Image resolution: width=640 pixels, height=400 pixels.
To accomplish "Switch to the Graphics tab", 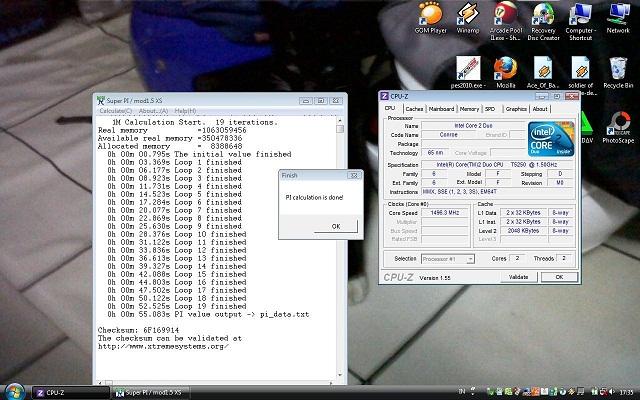I will click(516, 109).
